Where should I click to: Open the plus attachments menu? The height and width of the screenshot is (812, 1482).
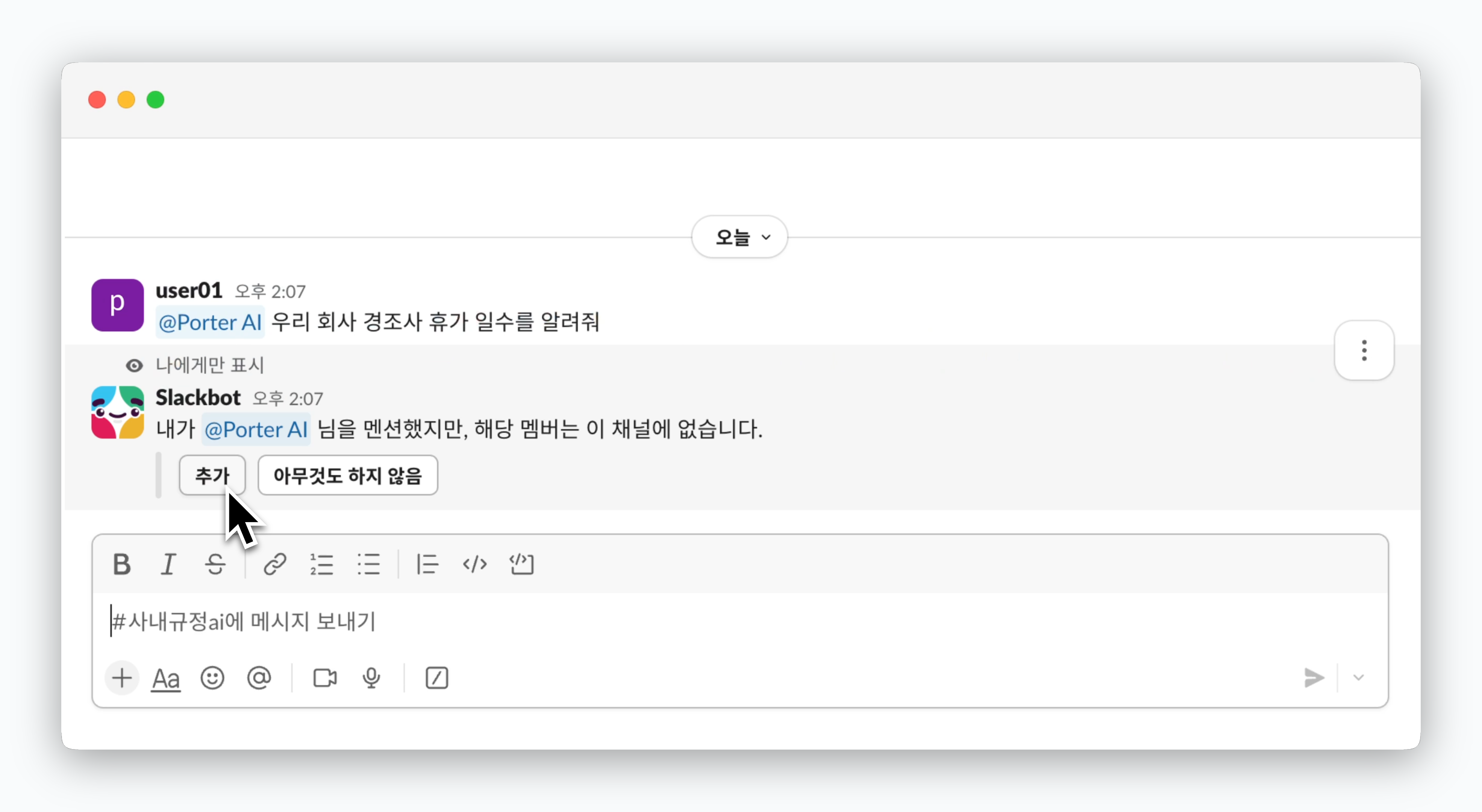(x=122, y=678)
